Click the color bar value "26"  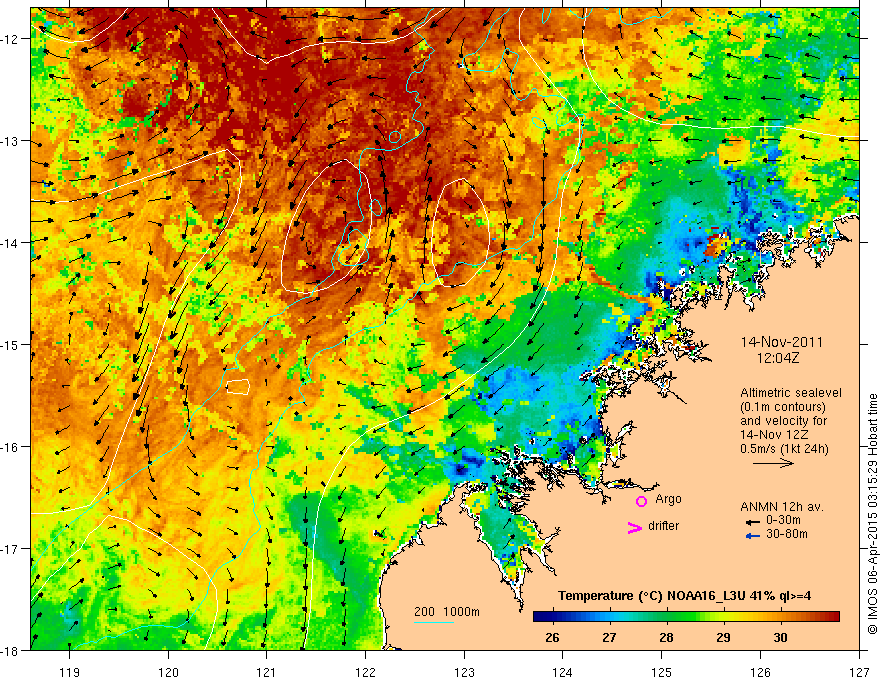[x=552, y=637]
